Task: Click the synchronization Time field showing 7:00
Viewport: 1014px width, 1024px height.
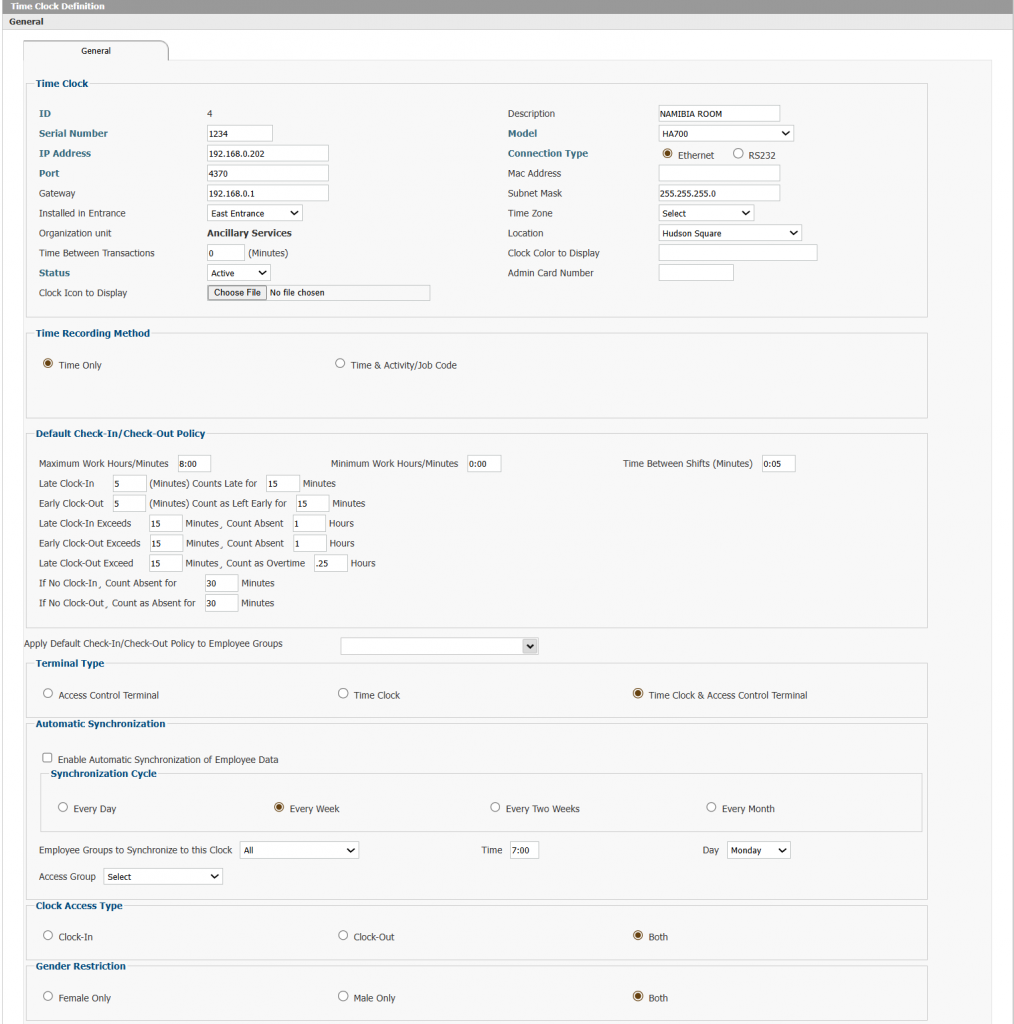Action: (x=524, y=850)
